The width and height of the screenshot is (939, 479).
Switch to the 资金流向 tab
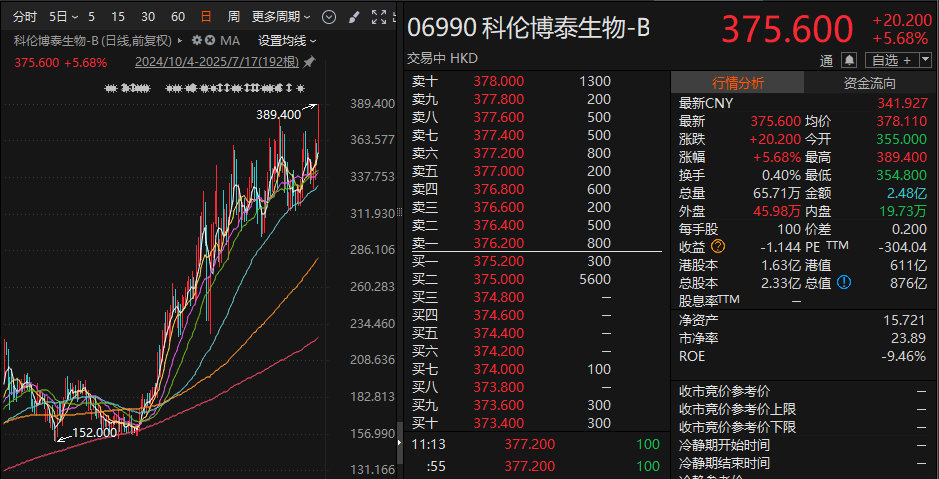tap(870, 83)
